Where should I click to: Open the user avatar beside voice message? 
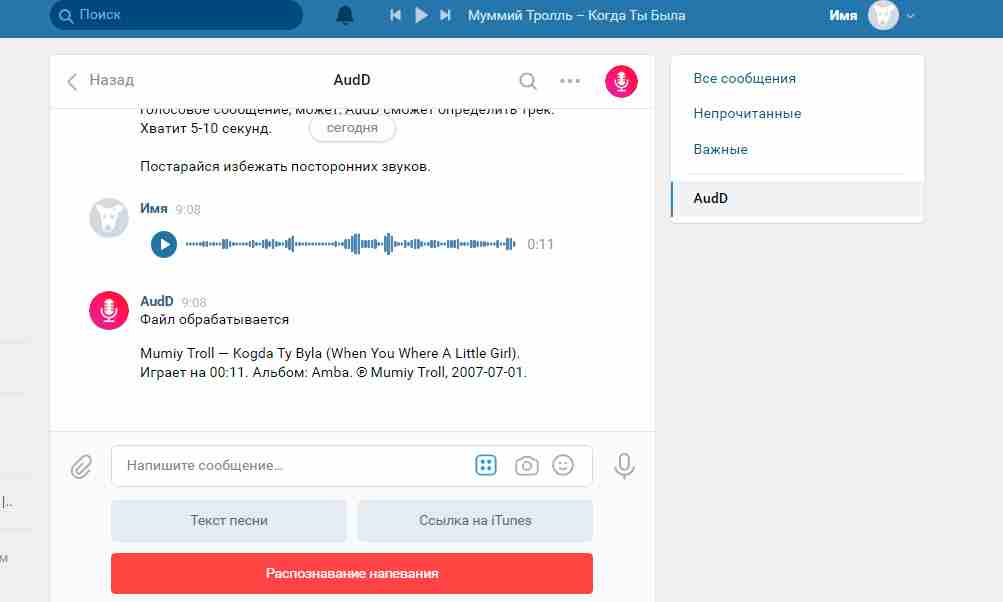[109, 218]
